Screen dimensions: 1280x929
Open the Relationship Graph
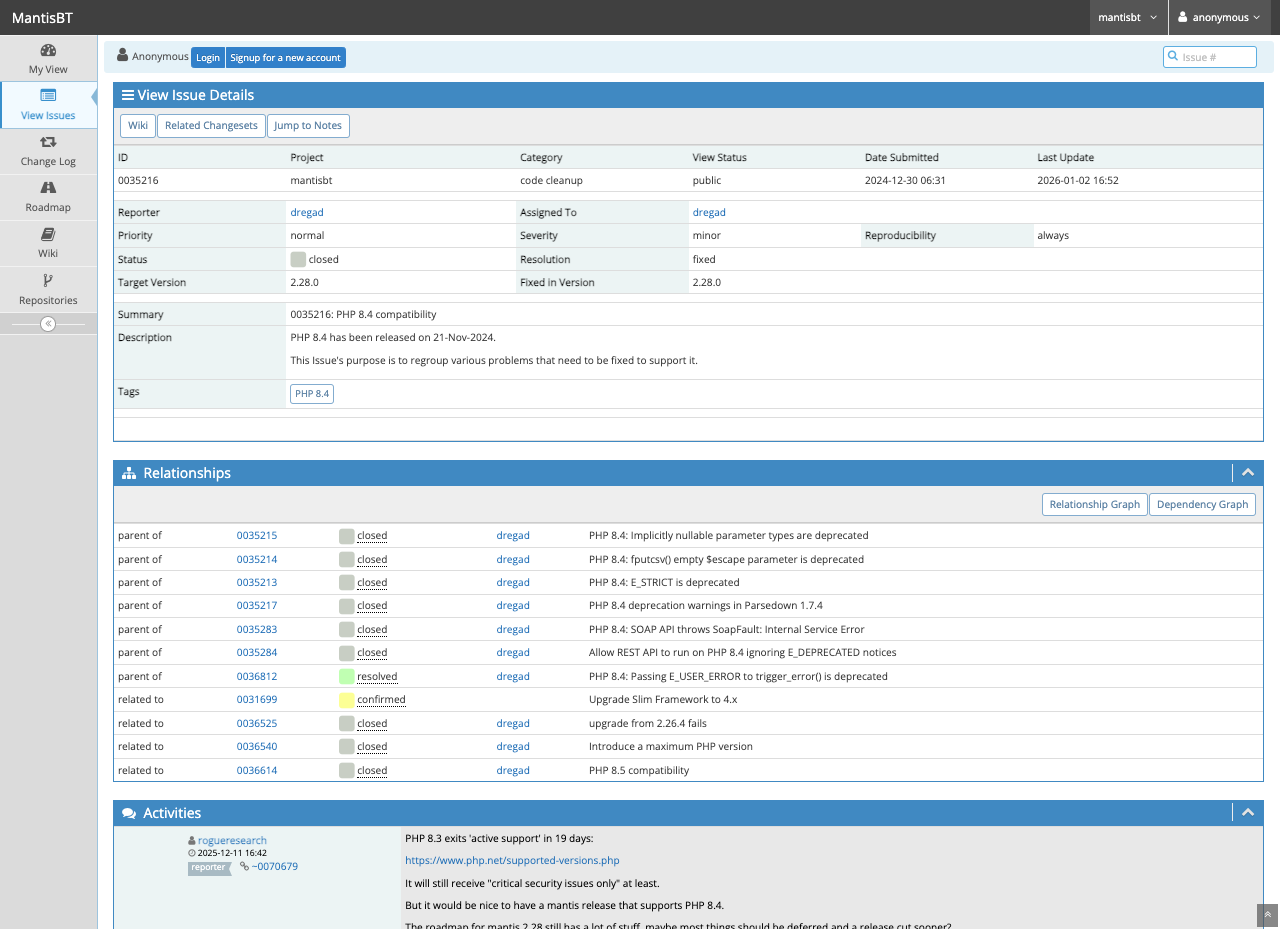point(1095,505)
